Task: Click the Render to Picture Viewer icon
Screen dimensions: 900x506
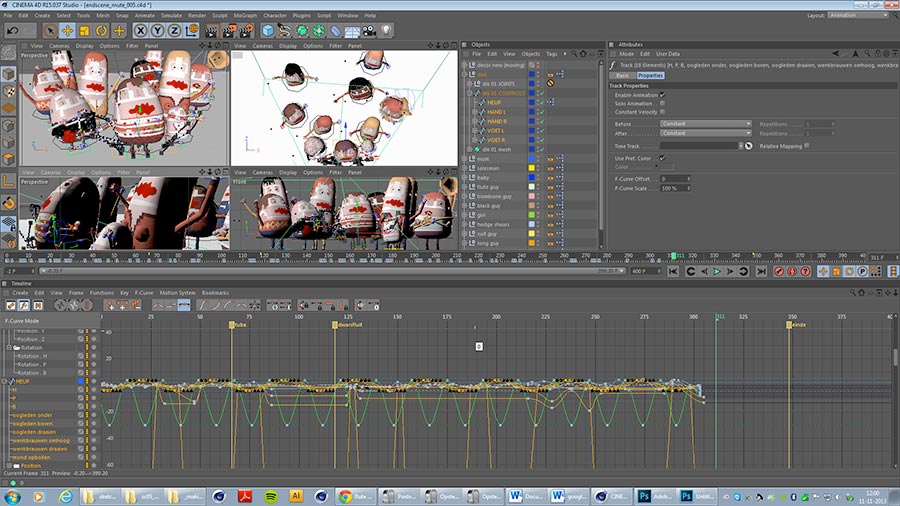Action: click(x=229, y=31)
